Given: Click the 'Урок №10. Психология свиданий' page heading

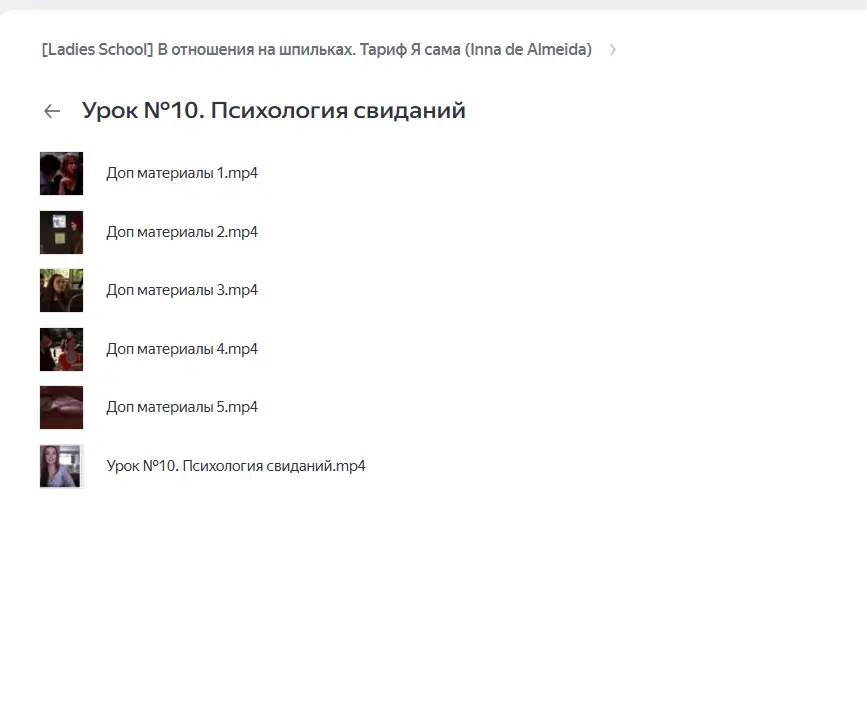Looking at the screenshot, I should [273, 110].
